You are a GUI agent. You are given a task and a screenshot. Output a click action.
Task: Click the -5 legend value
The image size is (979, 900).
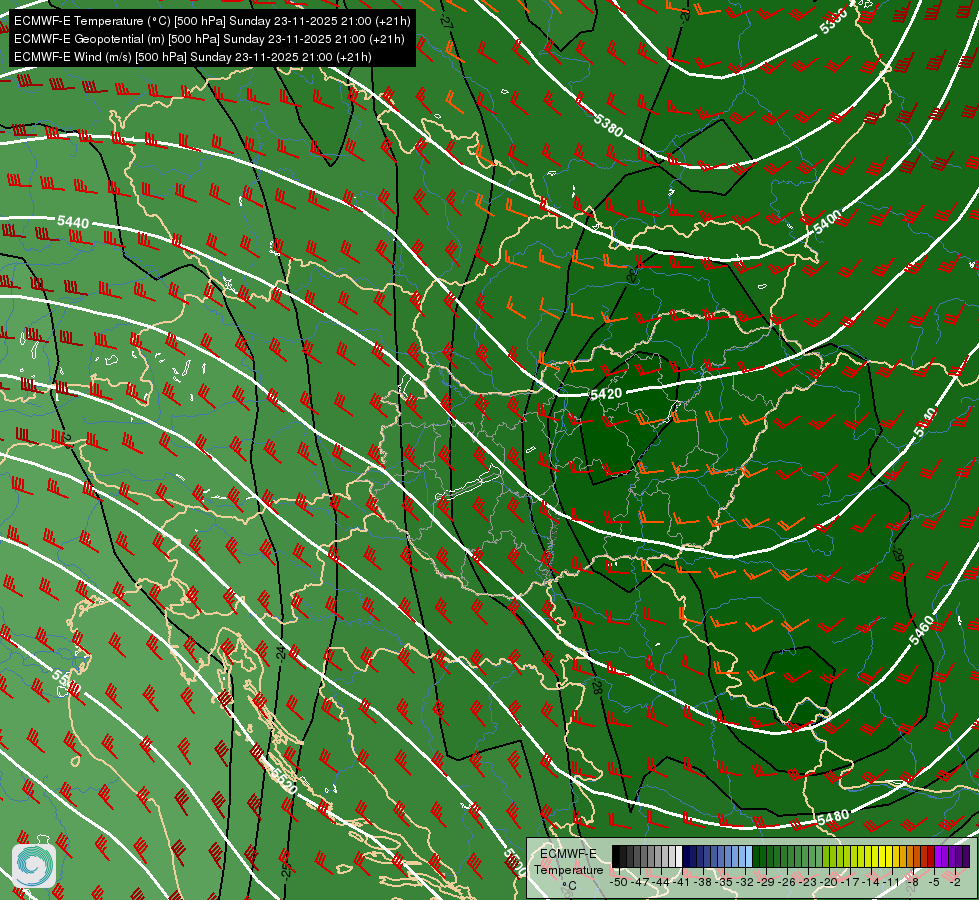click(933, 882)
